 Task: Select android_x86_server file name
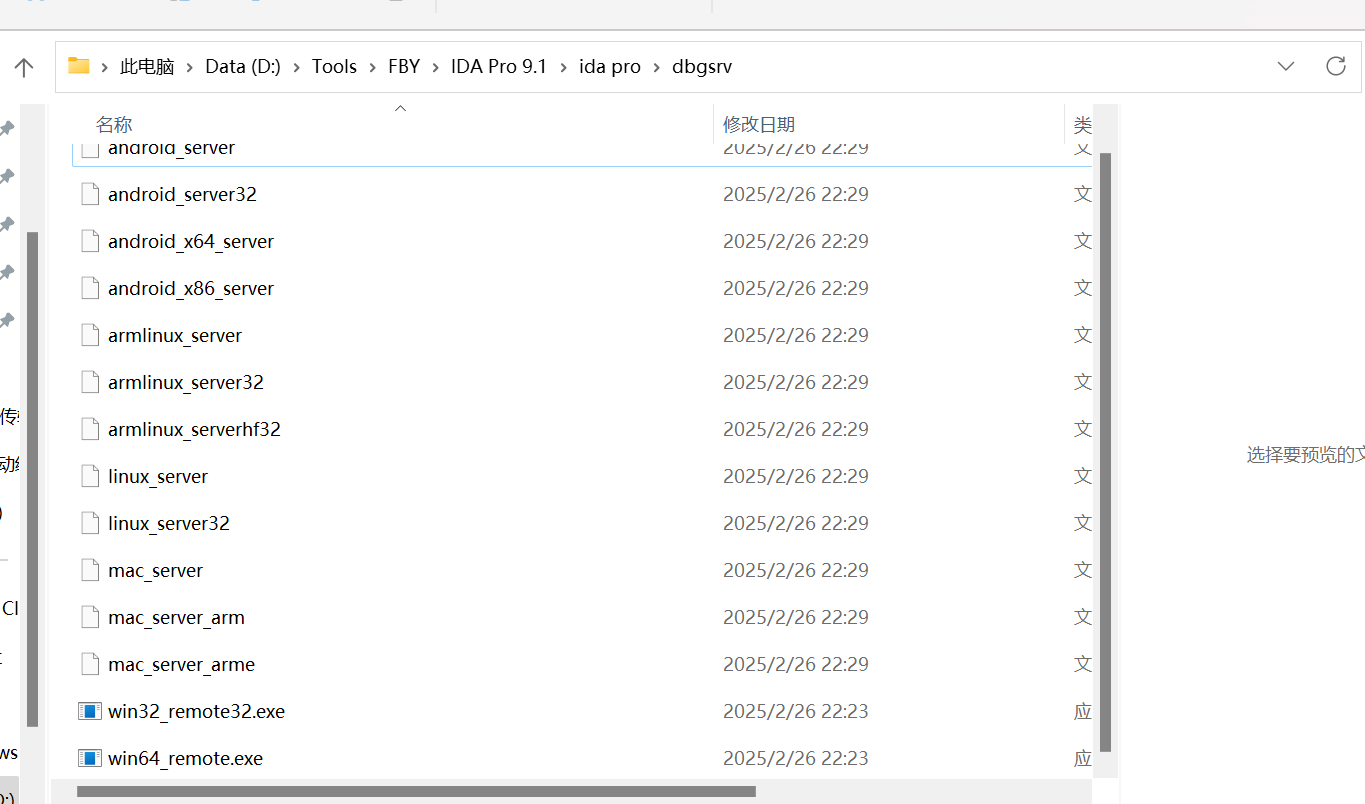191,288
